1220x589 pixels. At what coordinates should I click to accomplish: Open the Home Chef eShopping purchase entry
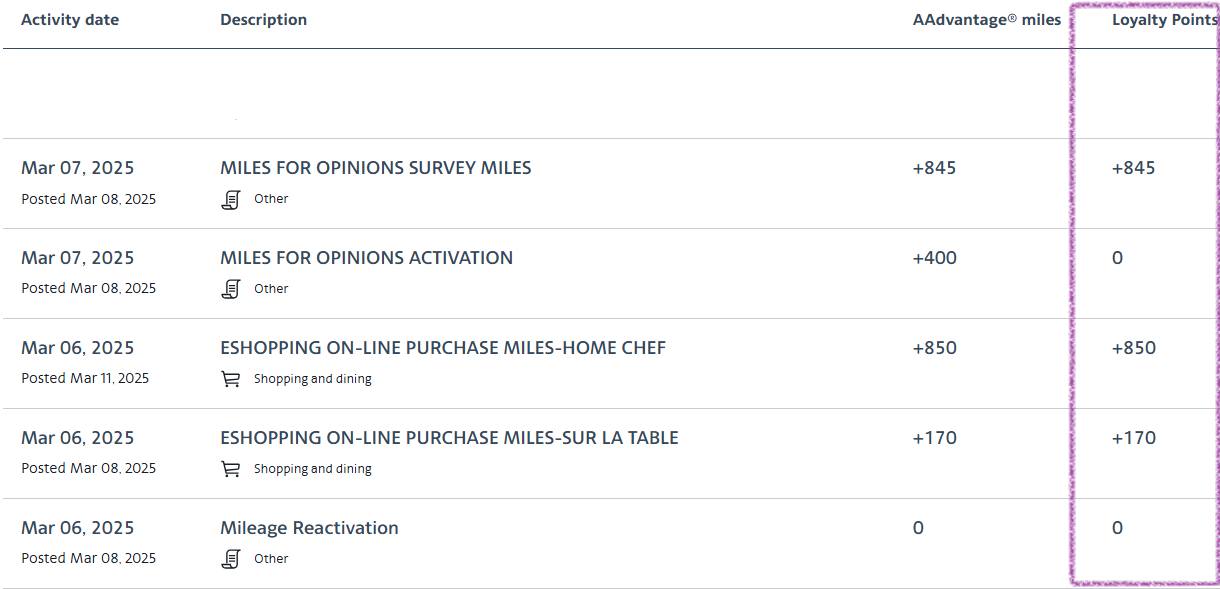click(442, 348)
